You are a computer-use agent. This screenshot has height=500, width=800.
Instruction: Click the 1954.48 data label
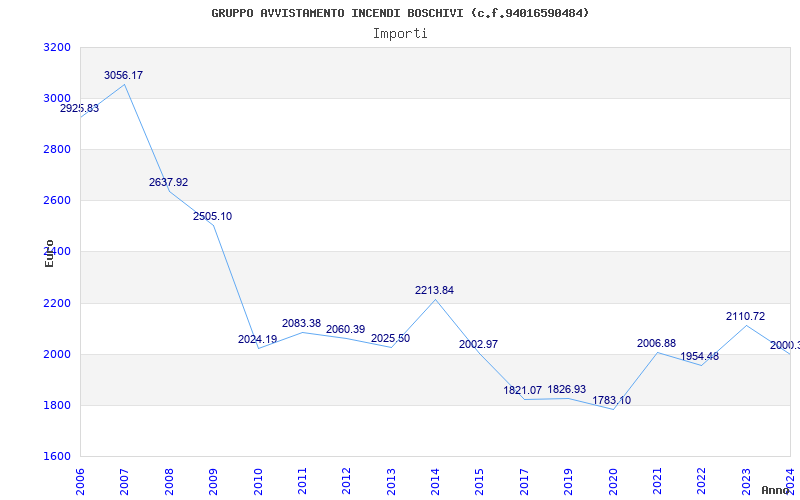(699, 356)
